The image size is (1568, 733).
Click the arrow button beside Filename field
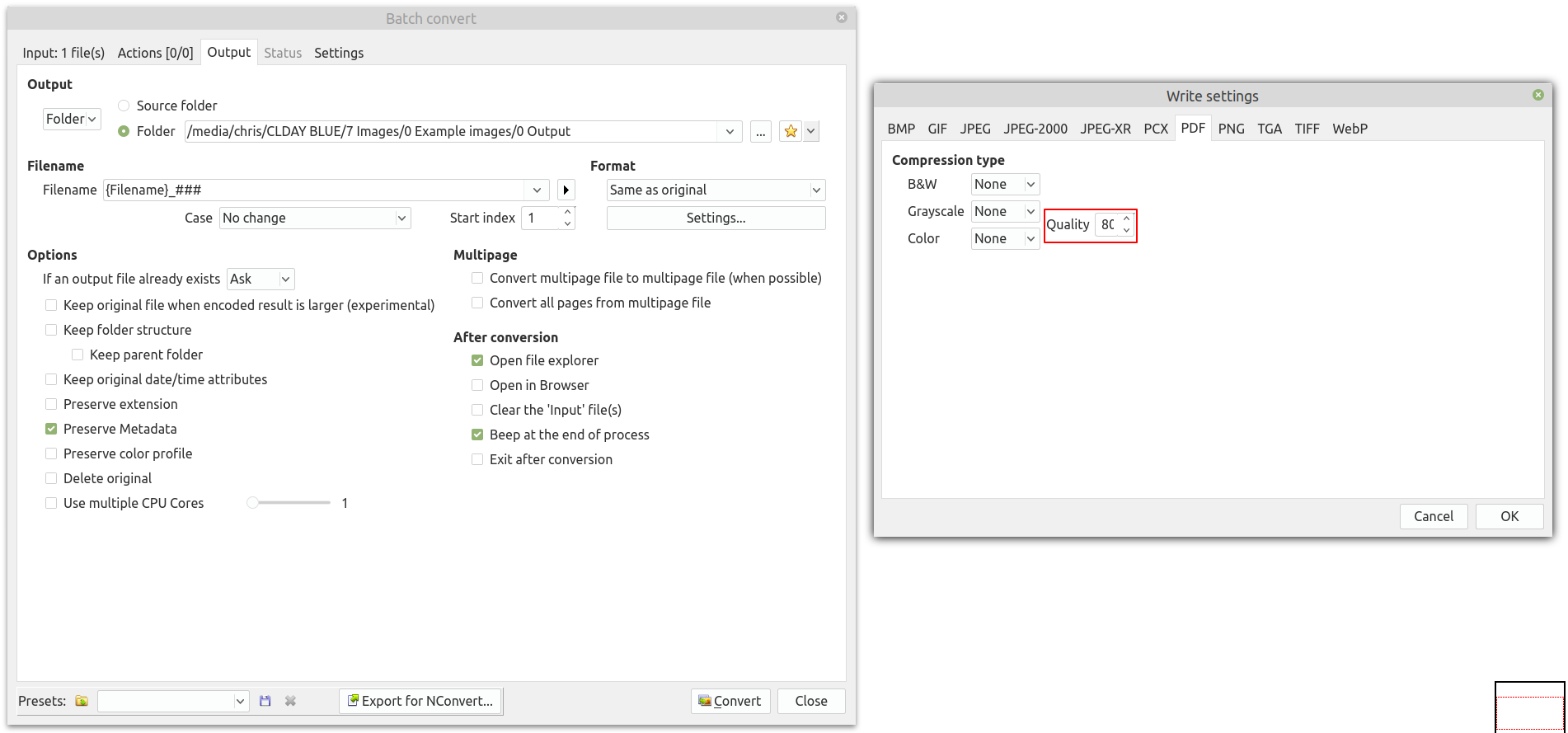566,190
